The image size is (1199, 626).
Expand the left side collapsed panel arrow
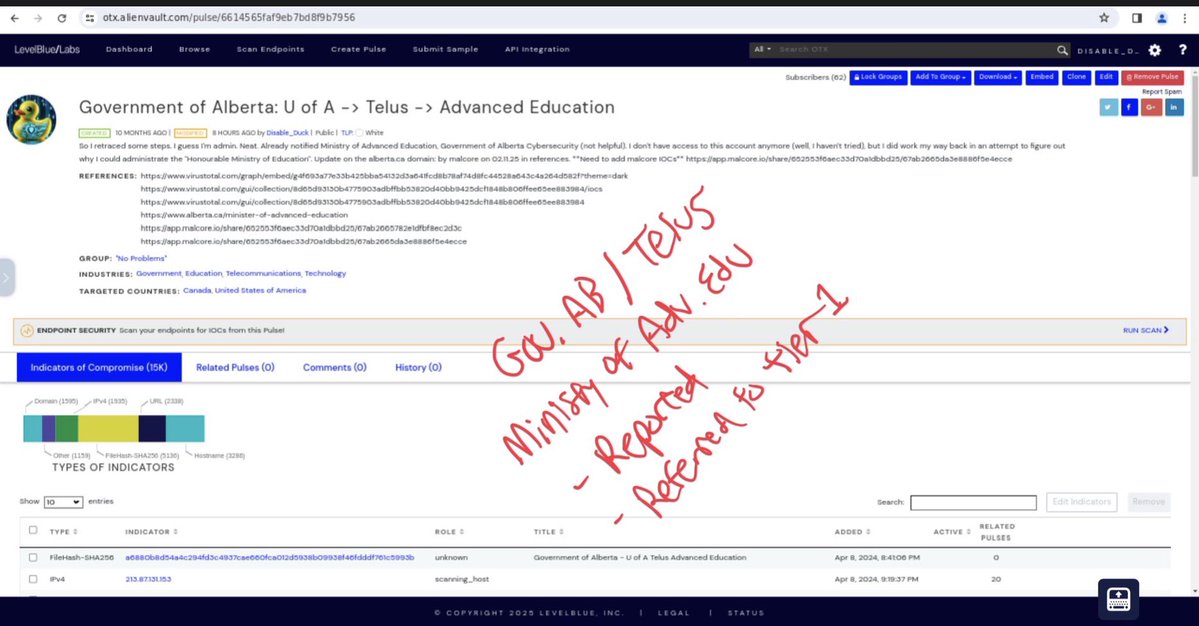click(x=6, y=277)
